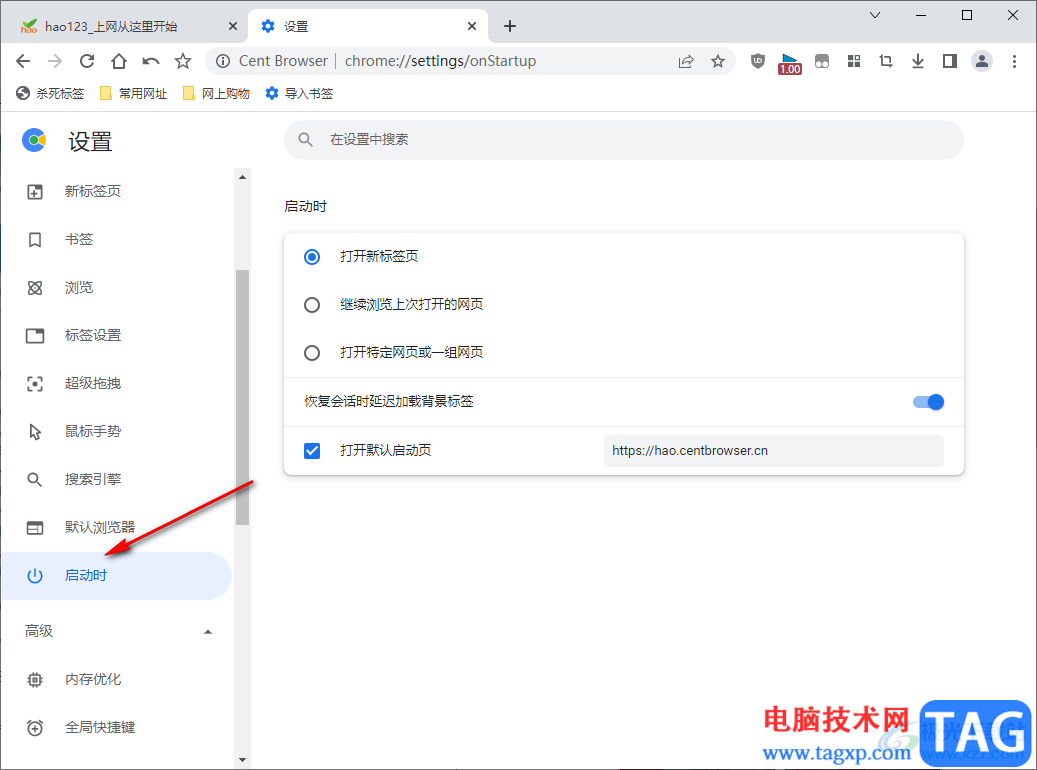Open the 常用网址 bookmark folder
Viewport: 1037px width, 770px height.
tap(133, 93)
